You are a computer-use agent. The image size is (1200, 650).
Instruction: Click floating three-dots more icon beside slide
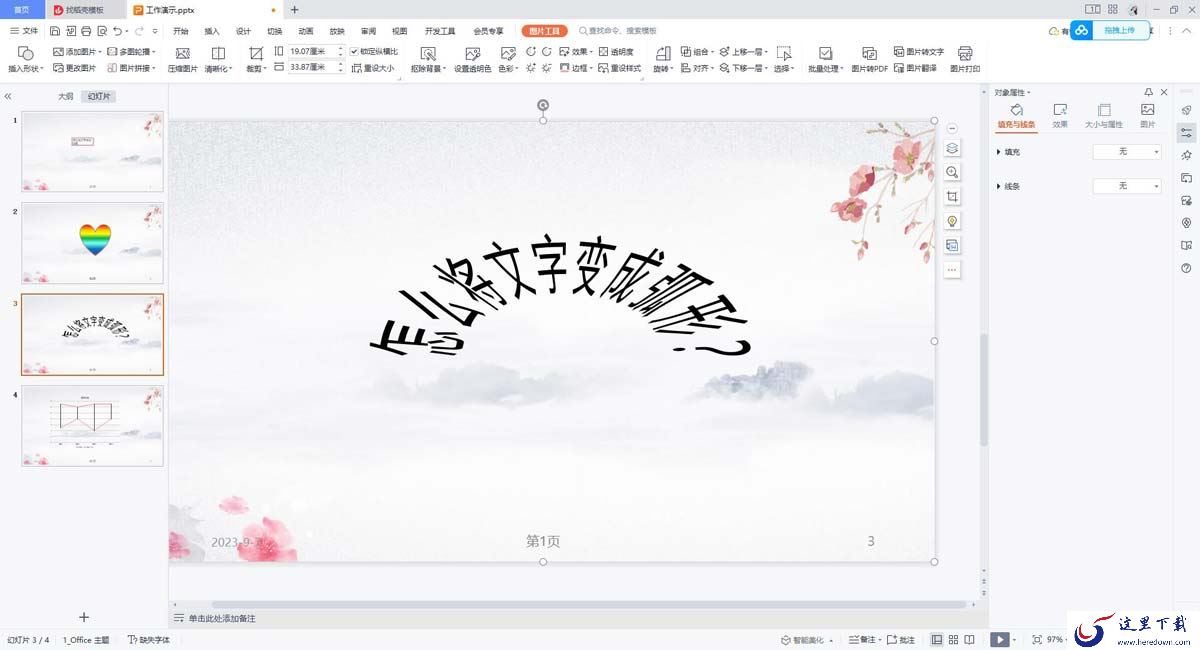952,270
